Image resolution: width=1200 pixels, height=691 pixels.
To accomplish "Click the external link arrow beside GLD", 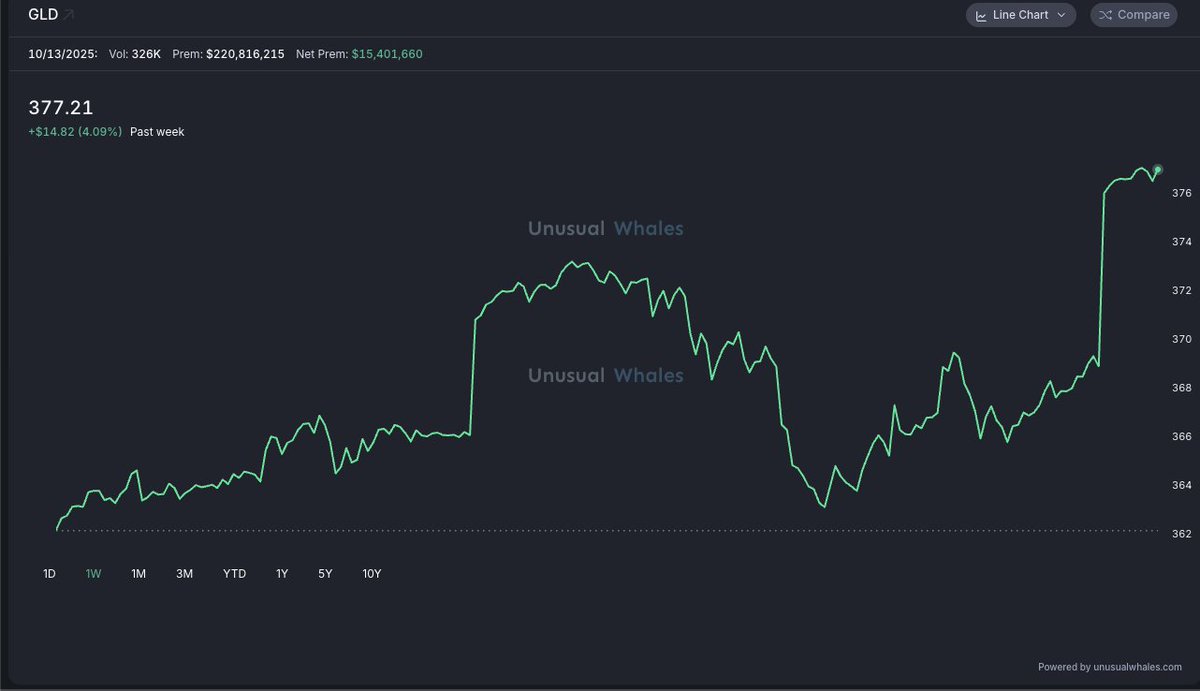I will coord(69,15).
